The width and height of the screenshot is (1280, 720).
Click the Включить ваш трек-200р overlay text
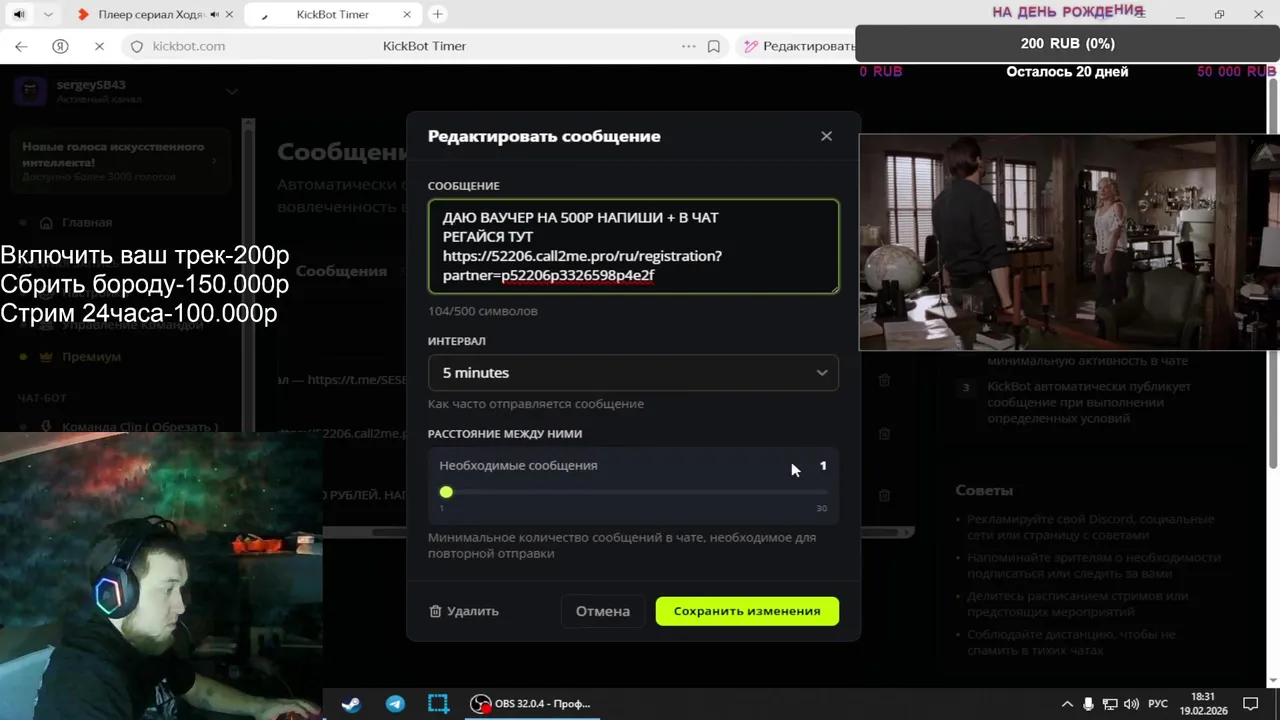click(x=145, y=255)
